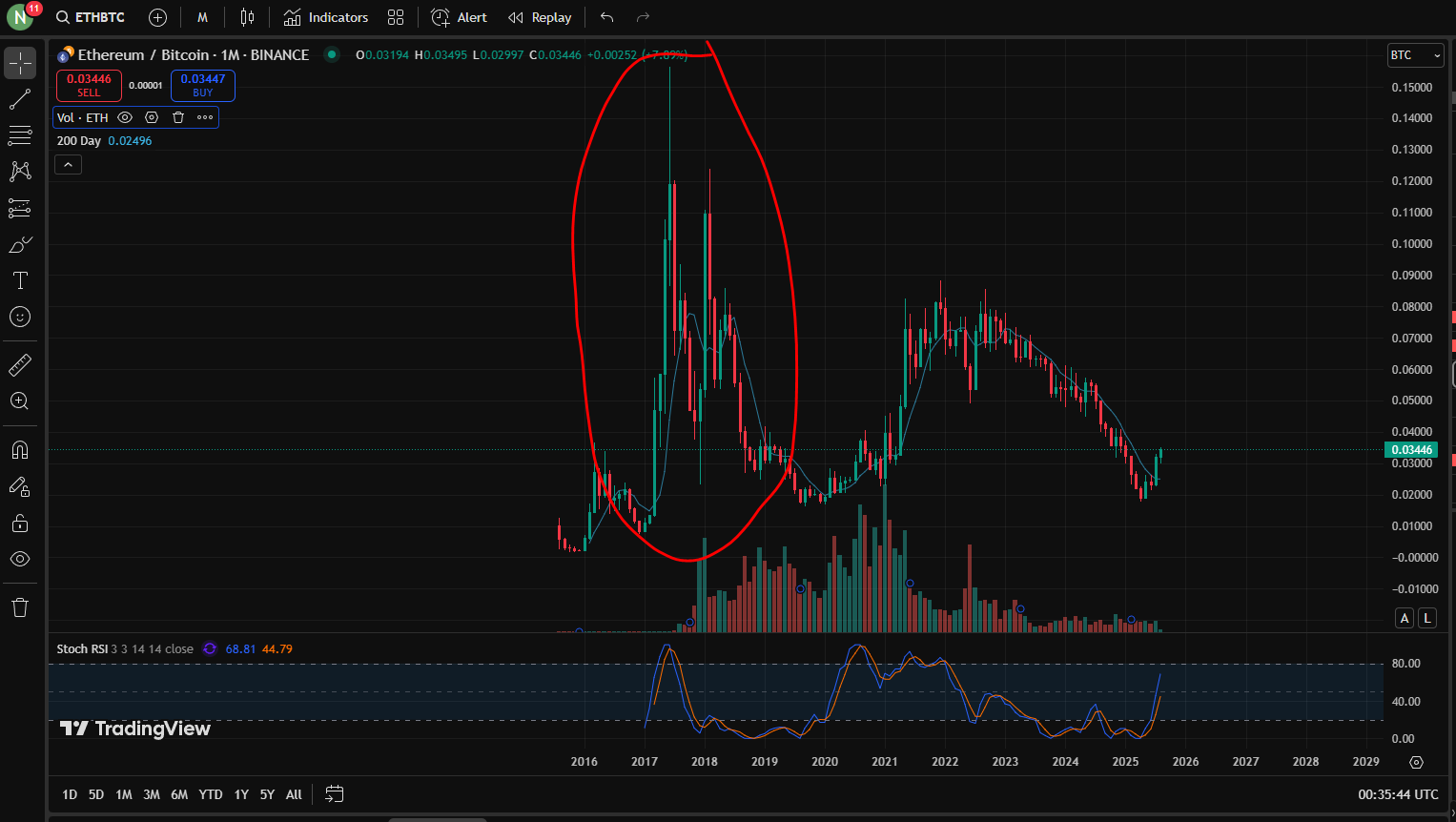Add symbol to compare with plus icon

pos(158,17)
